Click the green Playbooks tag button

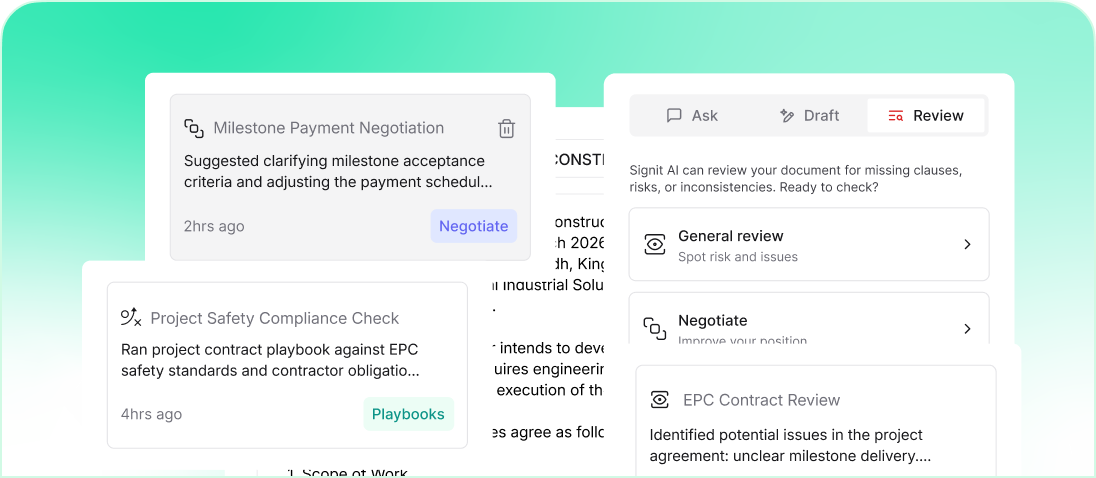pos(408,414)
